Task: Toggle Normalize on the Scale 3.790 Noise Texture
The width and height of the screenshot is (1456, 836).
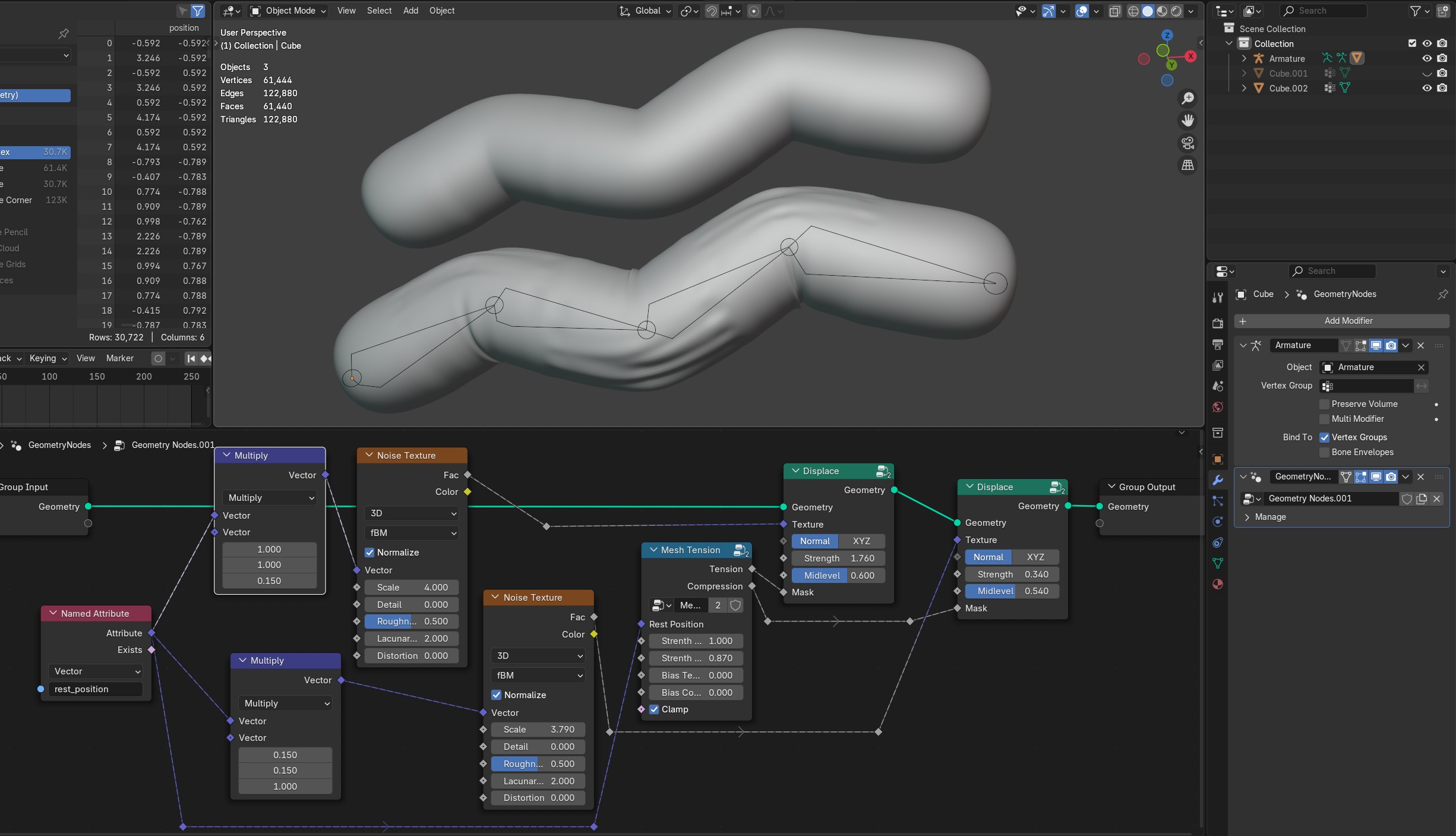Action: (496, 695)
